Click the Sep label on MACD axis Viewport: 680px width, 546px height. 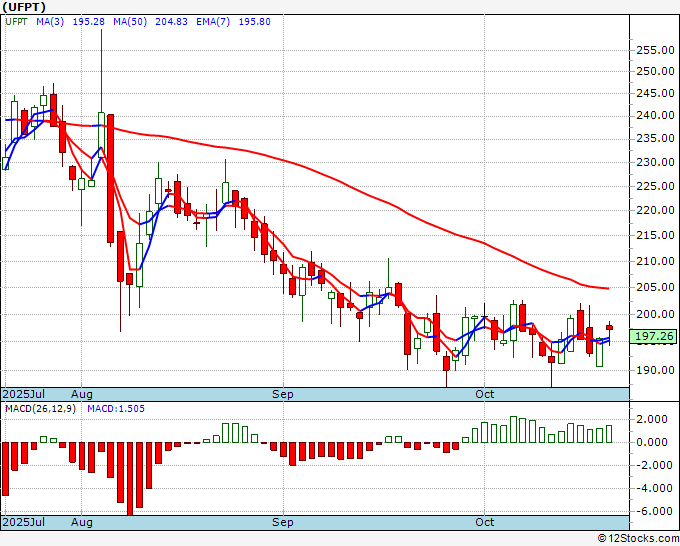[283, 522]
